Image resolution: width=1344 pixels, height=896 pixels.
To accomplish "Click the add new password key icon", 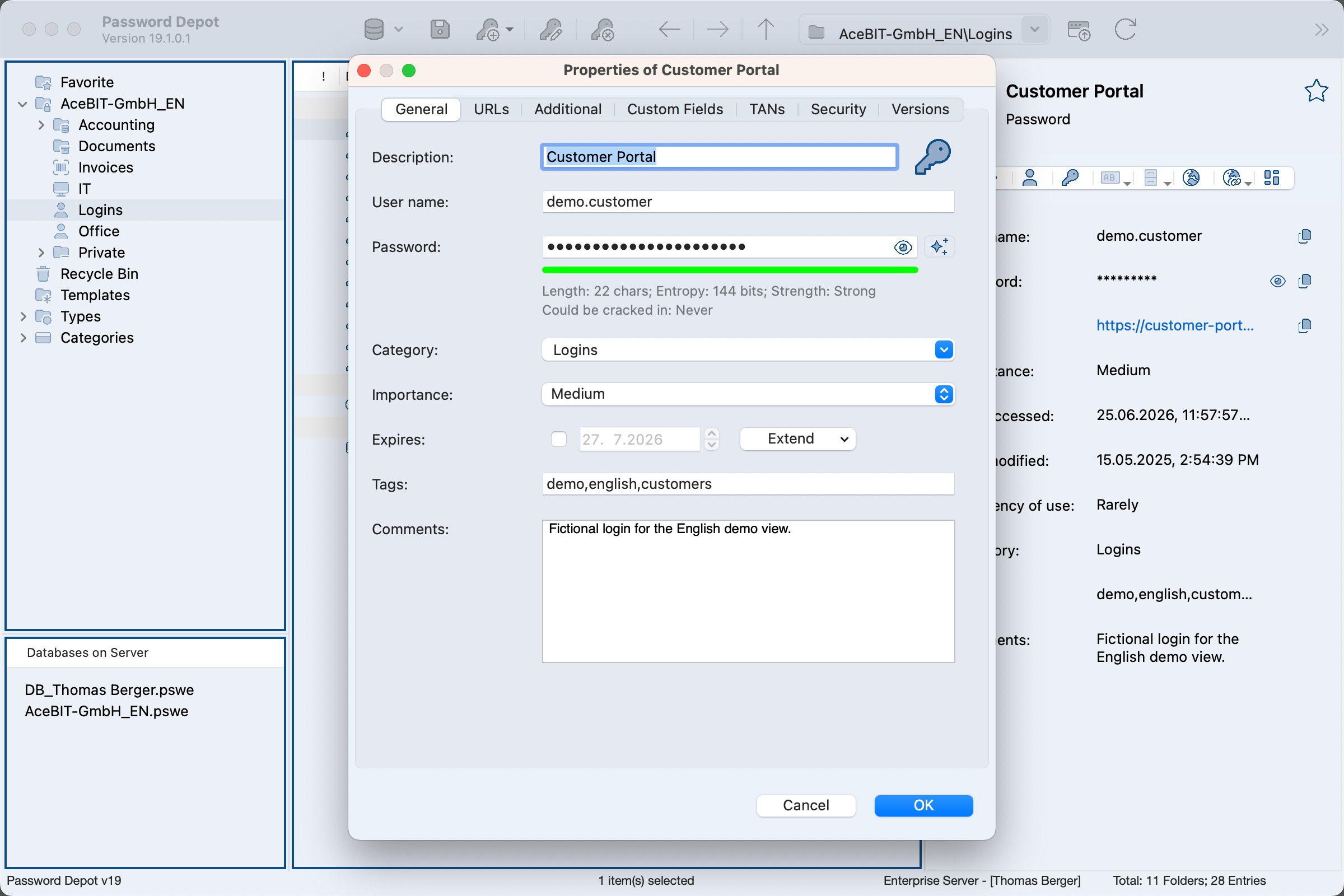I will (488, 29).
